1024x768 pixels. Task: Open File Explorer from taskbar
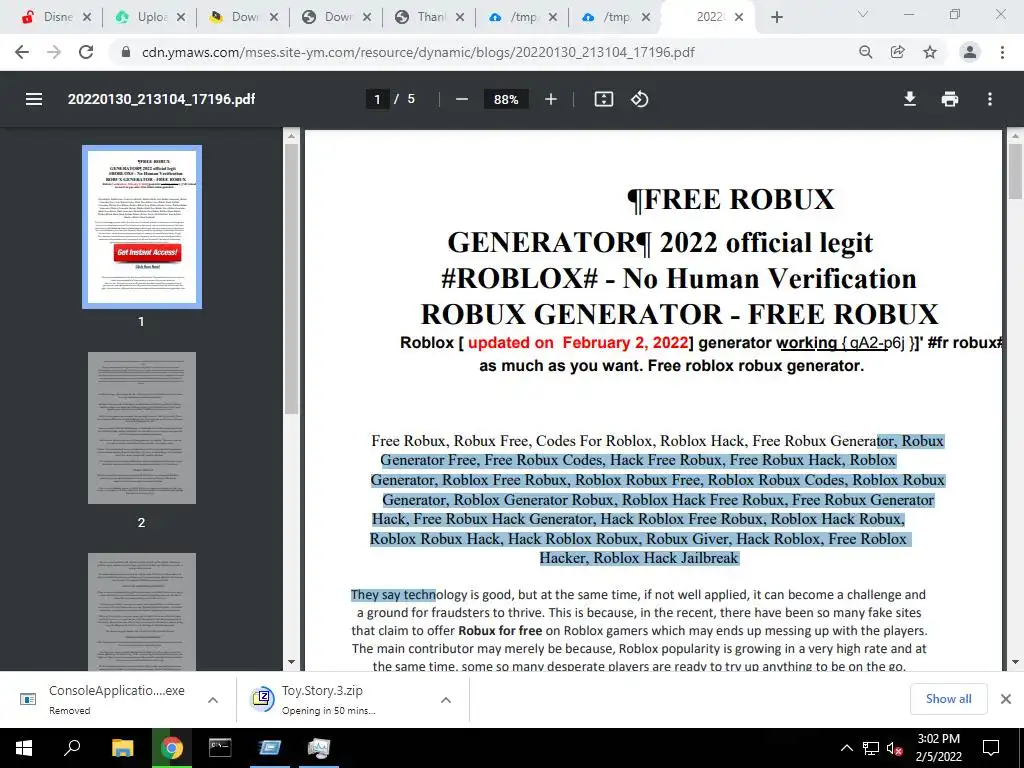click(122, 748)
